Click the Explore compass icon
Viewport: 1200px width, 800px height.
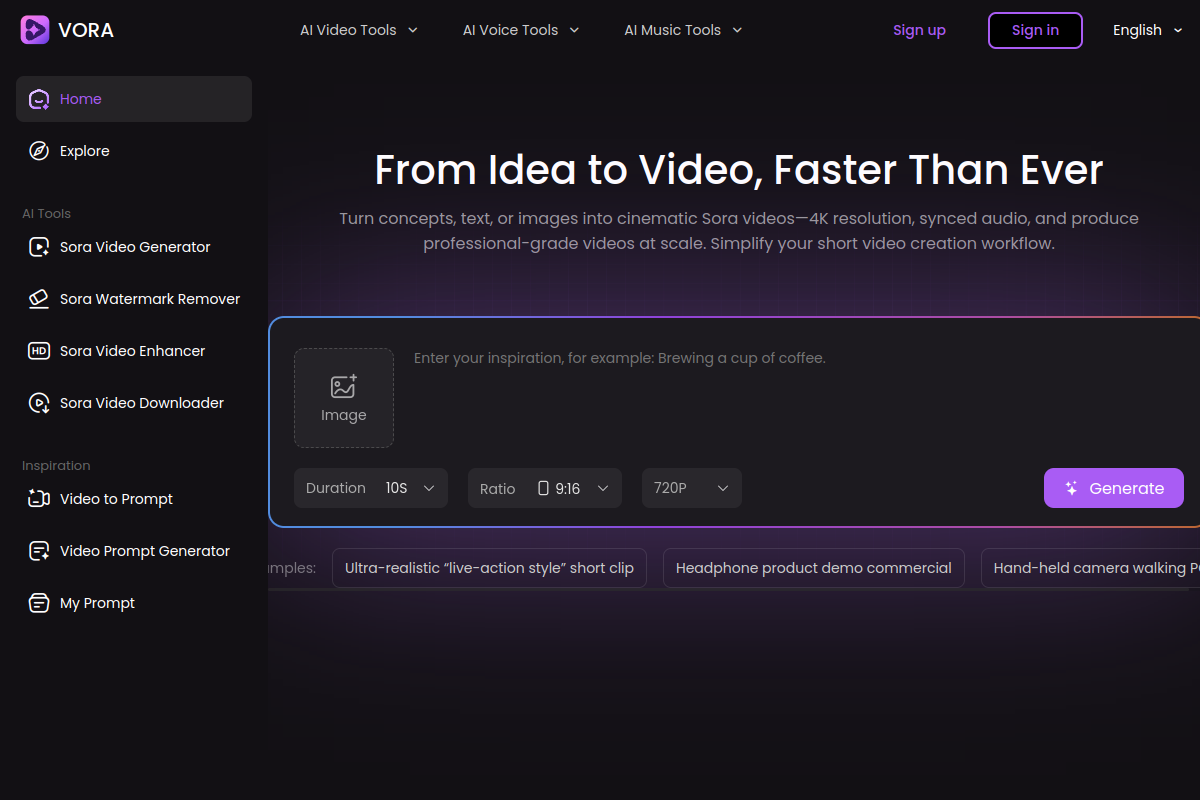pos(39,151)
